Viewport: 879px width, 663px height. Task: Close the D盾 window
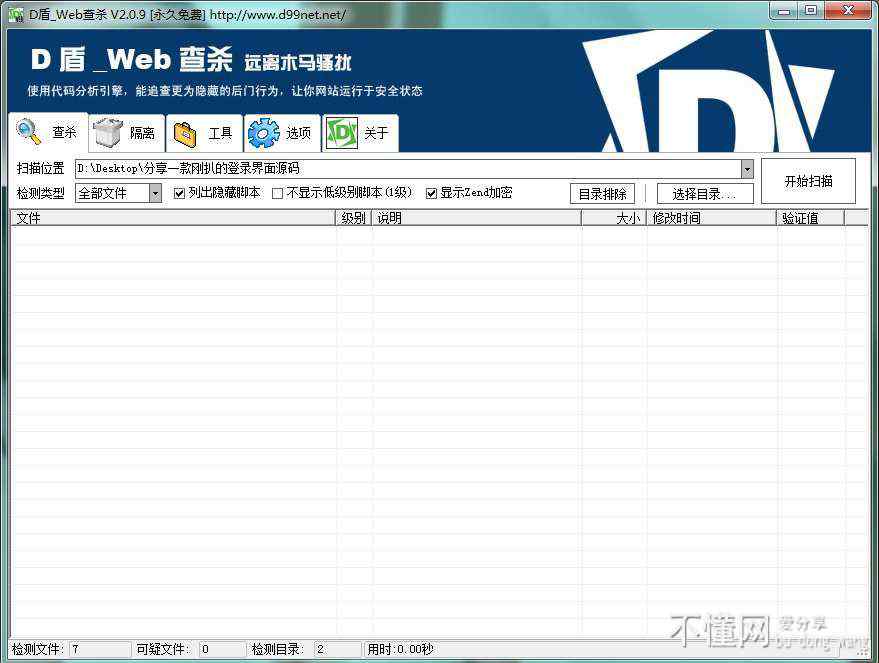(x=848, y=11)
